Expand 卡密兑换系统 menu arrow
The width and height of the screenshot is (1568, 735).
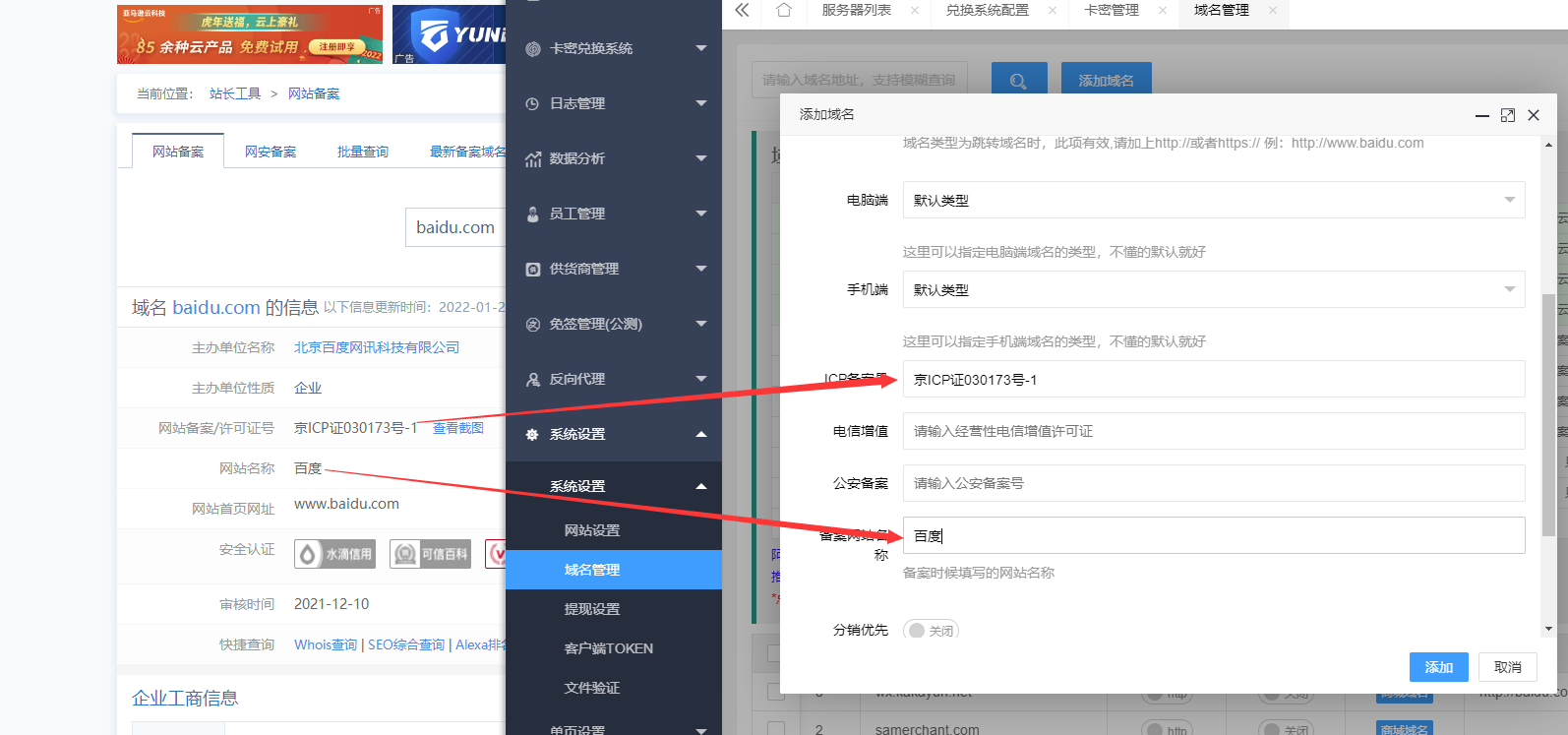tap(701, 48)
